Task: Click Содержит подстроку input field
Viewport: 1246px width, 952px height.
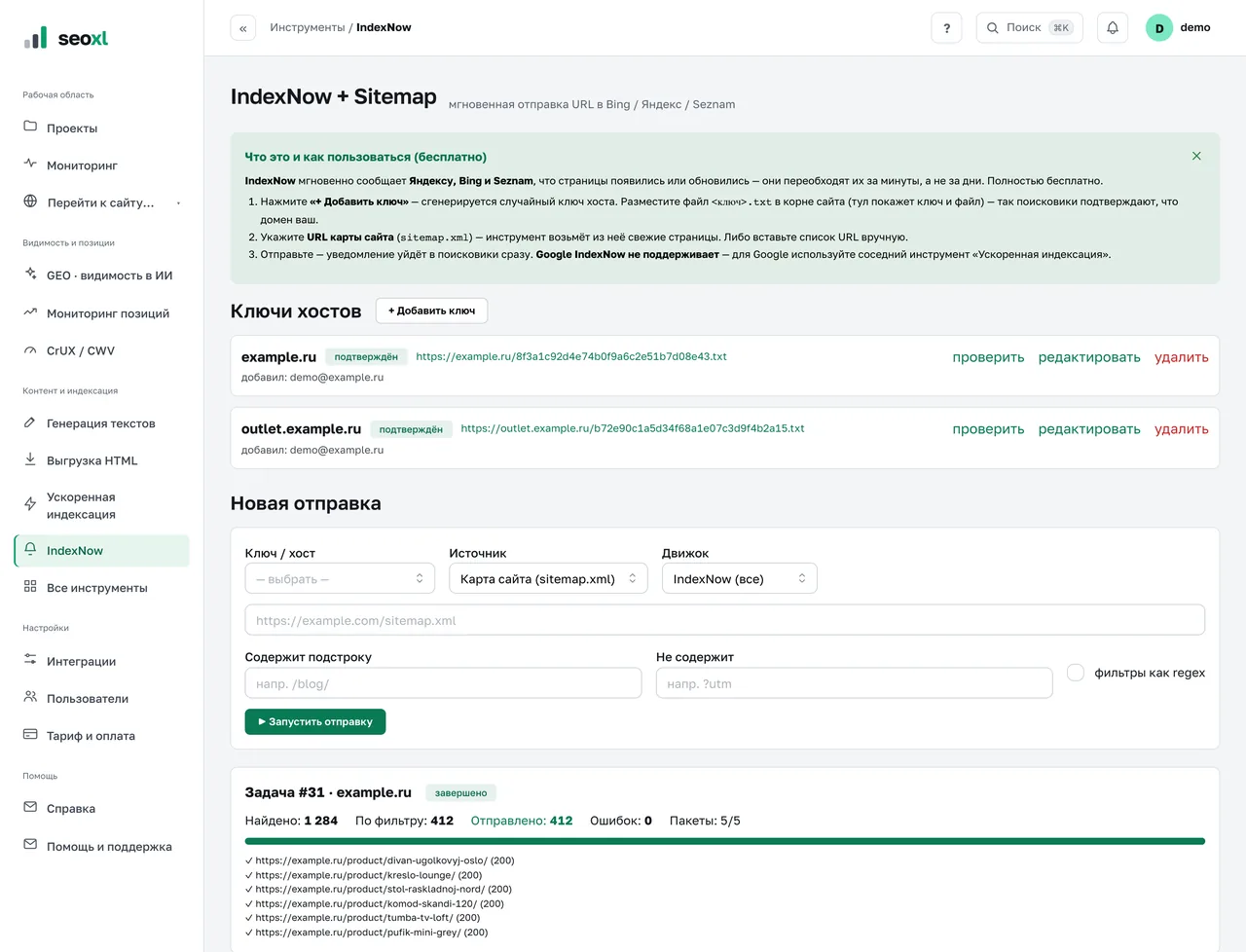Action: click(443, 683)
